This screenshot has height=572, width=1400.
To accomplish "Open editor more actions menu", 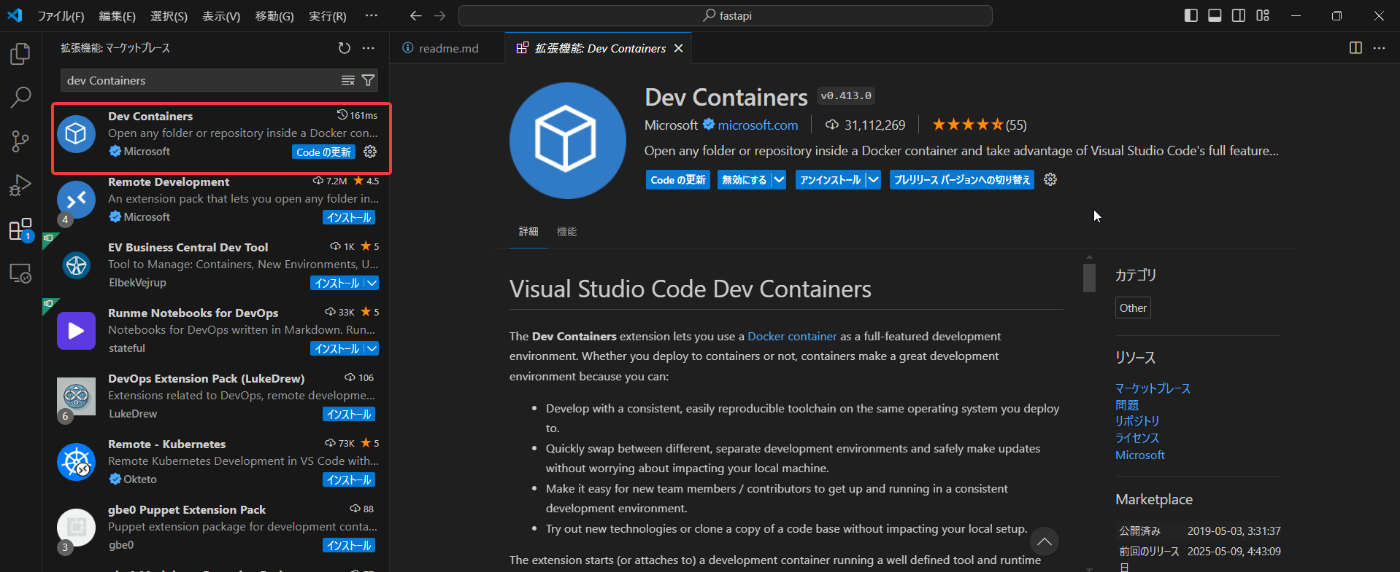I will [1380, 48].
